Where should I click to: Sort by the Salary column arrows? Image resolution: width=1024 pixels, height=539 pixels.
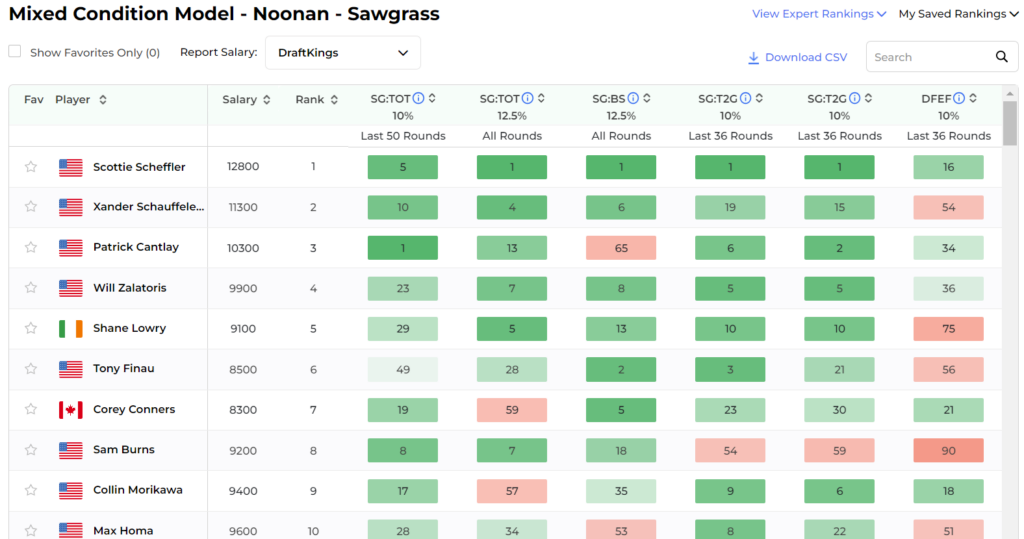click(266, 100)
